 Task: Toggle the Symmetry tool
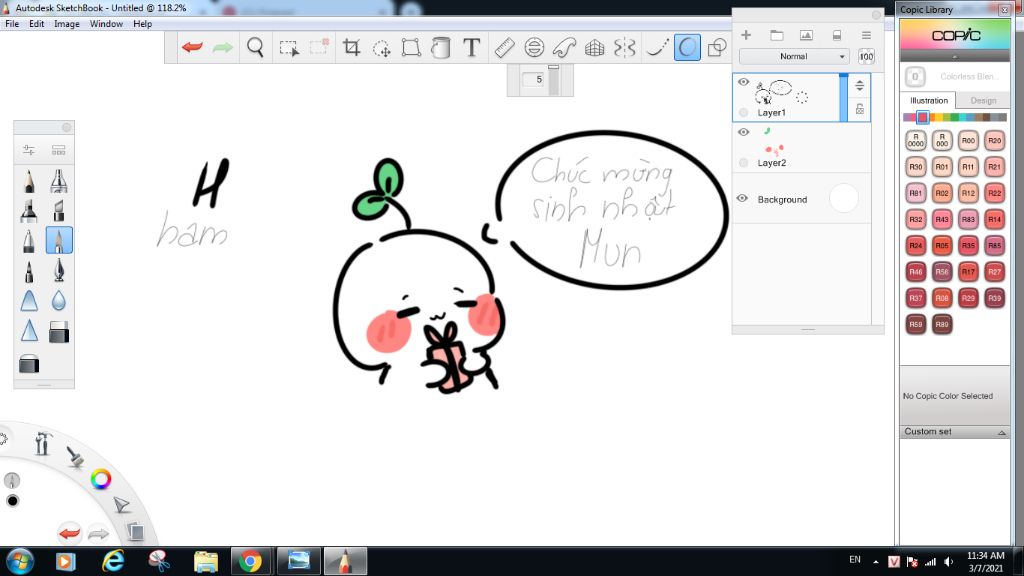(625, 48)
